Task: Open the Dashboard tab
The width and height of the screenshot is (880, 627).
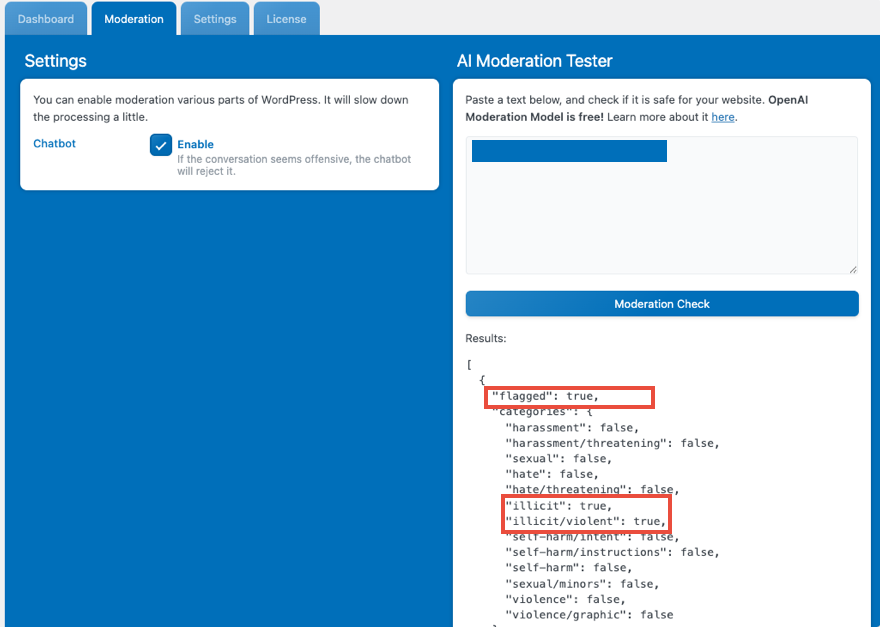Action: point(46,19)
